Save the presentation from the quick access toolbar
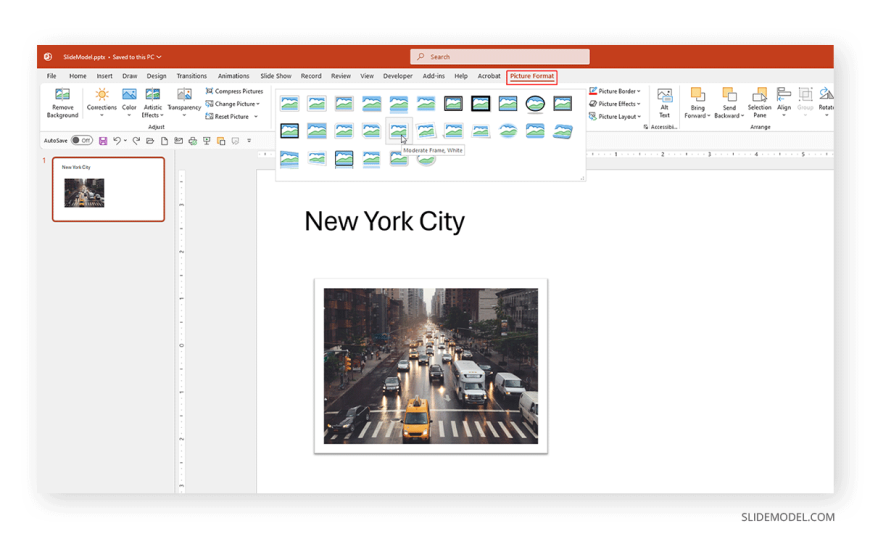 click(103, 141)
